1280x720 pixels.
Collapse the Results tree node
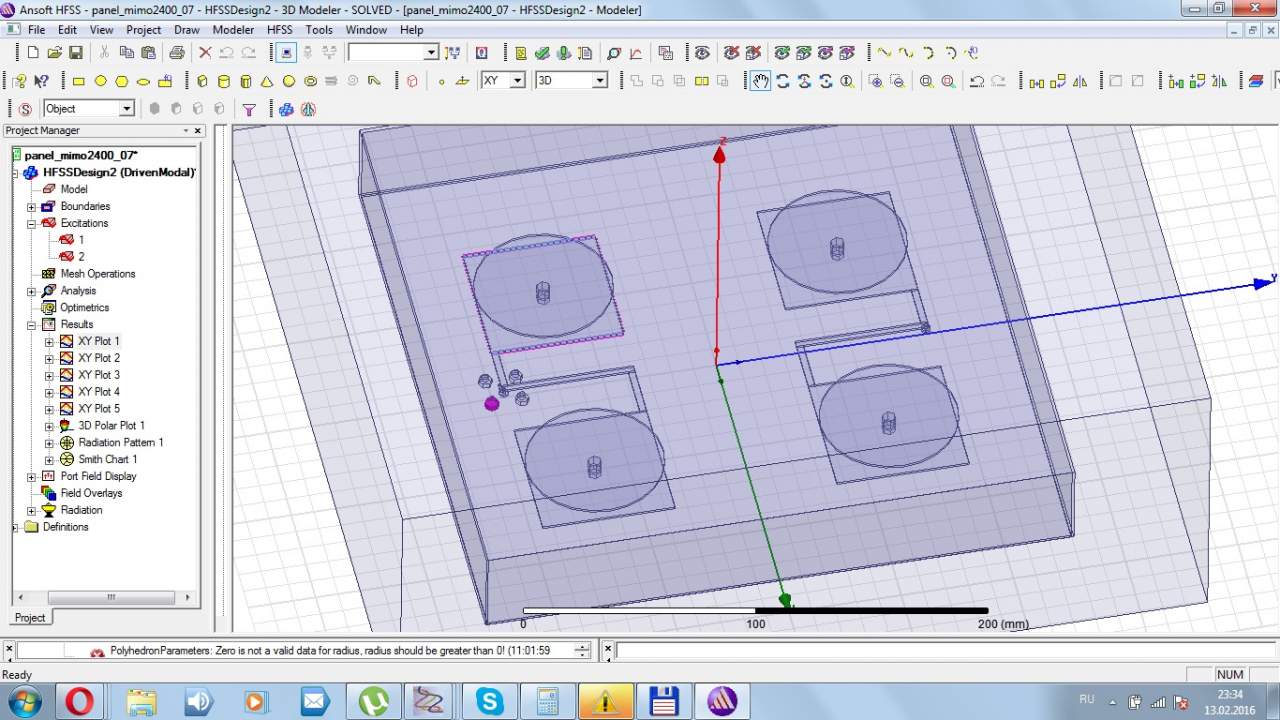pyautogui.click(x=31, y=325)
